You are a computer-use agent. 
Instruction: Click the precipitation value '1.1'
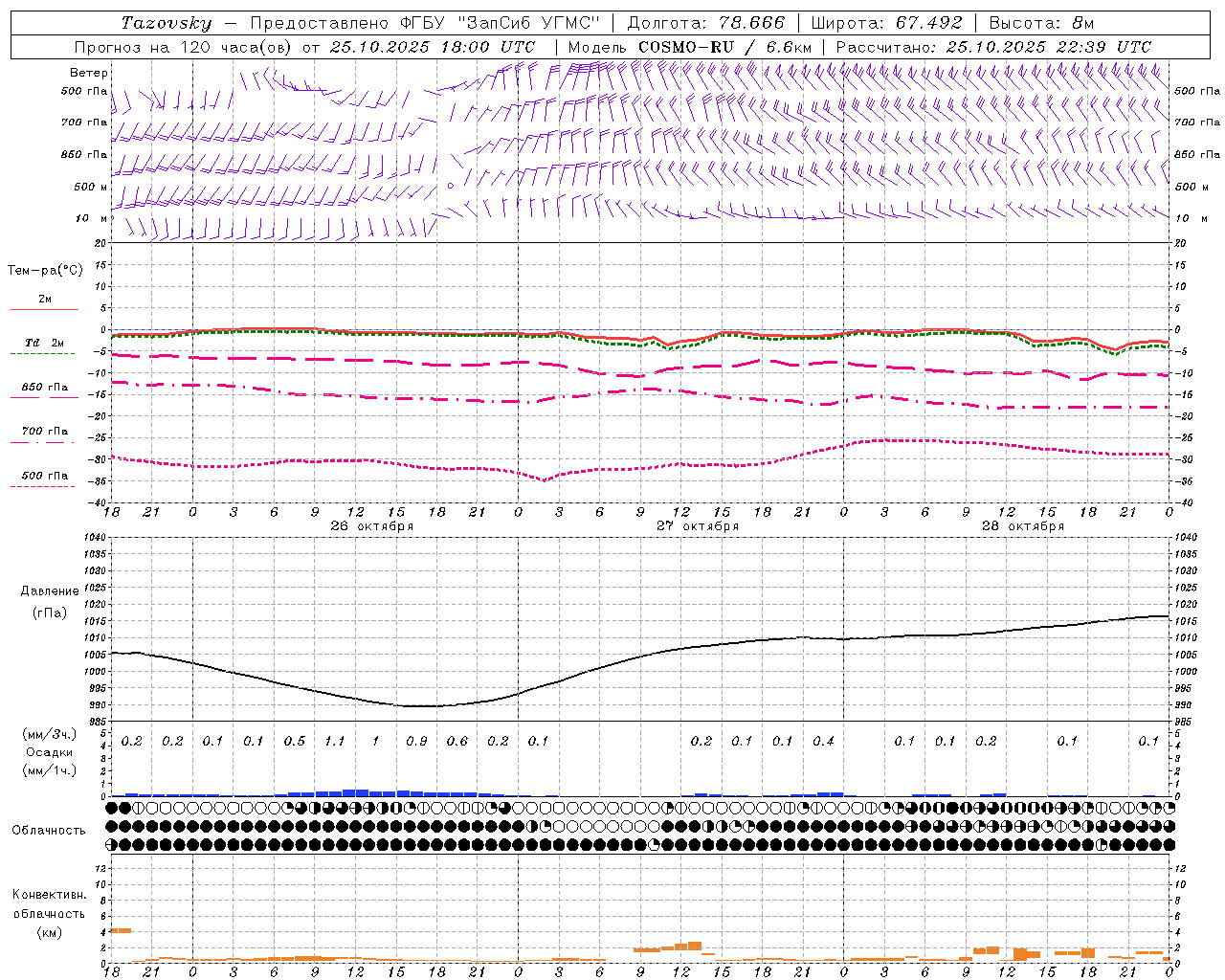point(335,741)
